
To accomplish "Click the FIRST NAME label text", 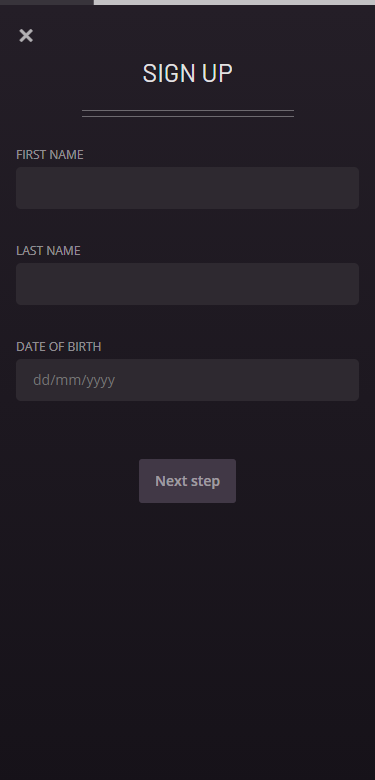I will 50,155.
